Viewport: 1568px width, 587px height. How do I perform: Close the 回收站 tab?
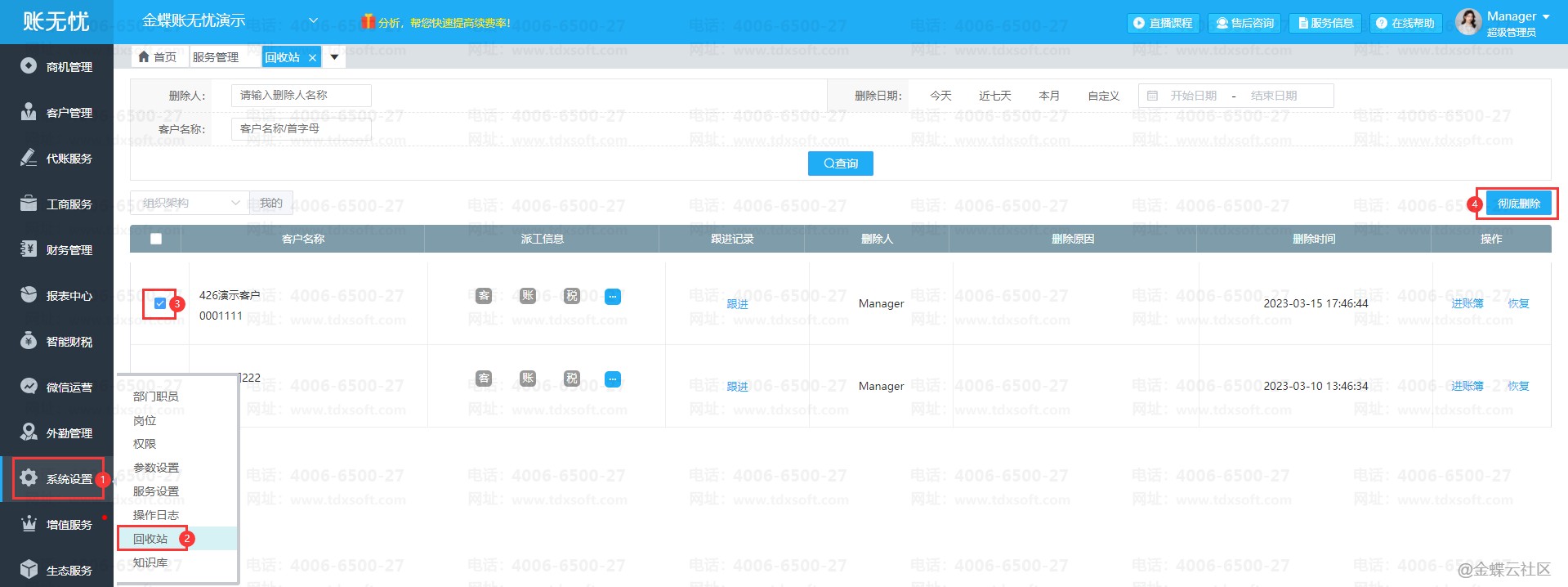[x=312, y=57]
